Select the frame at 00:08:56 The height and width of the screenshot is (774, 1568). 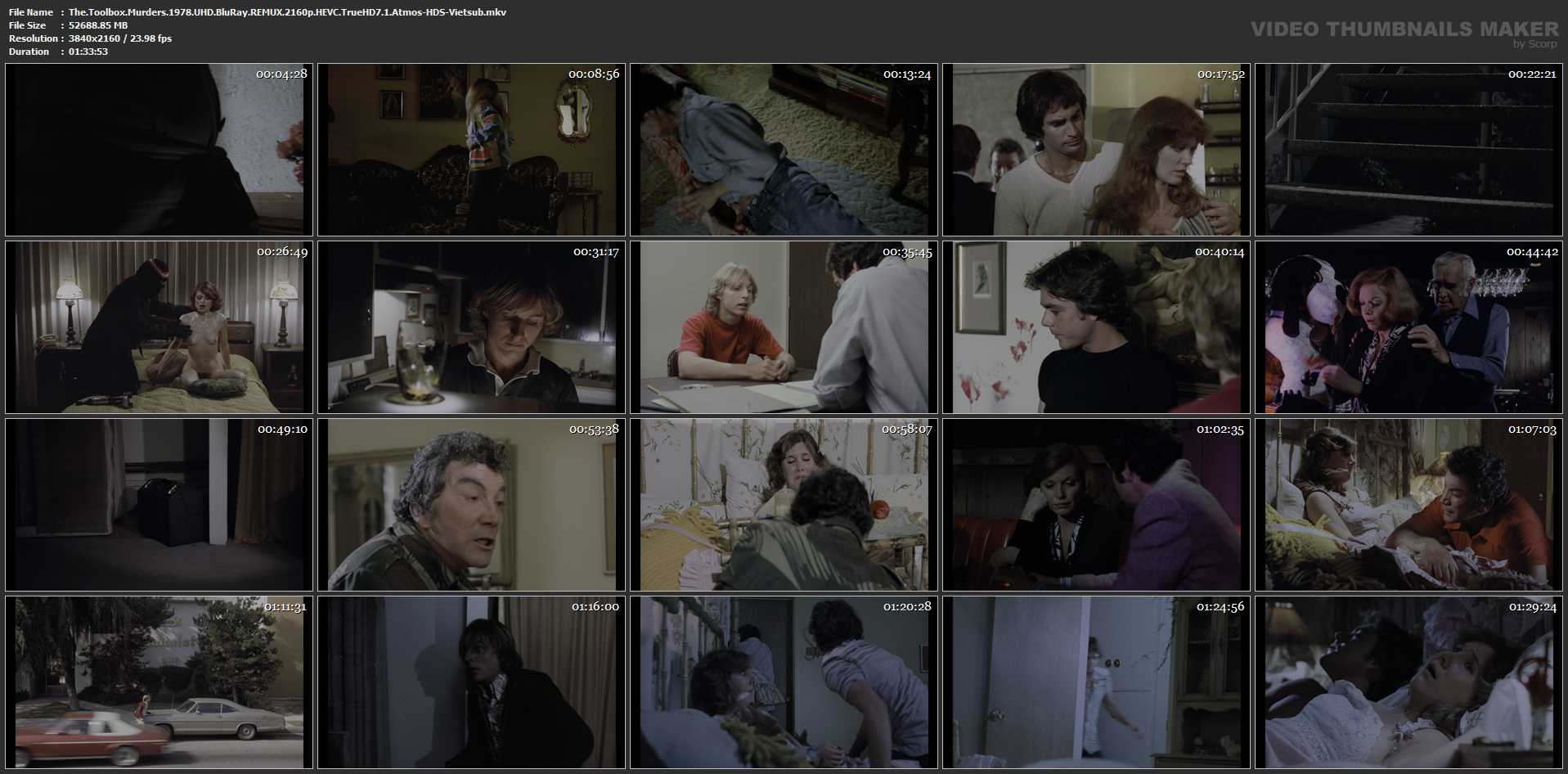pyautogui.click(x=471, y=150)
